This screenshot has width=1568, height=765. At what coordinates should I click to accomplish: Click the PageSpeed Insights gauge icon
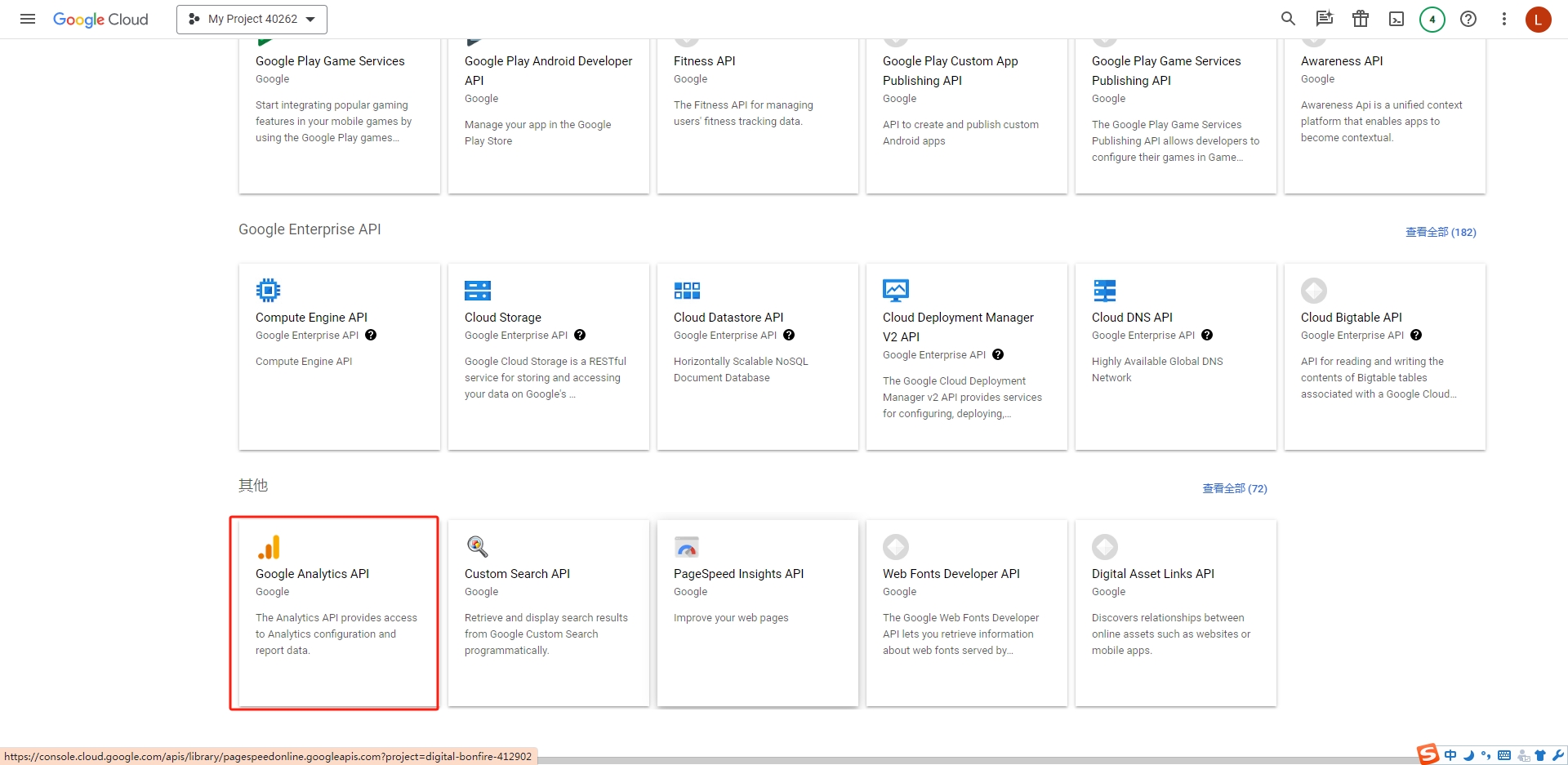click(687, 546)
